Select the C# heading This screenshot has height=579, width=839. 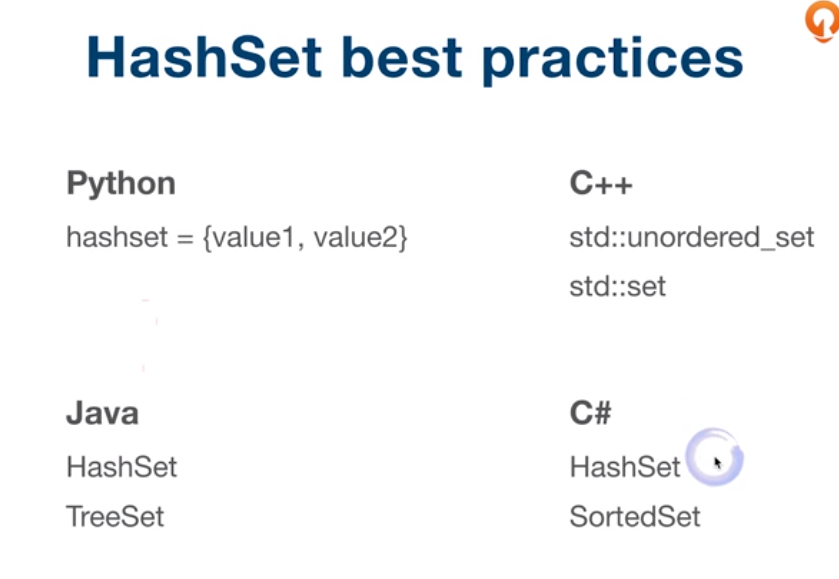click(x=590, y=413)
